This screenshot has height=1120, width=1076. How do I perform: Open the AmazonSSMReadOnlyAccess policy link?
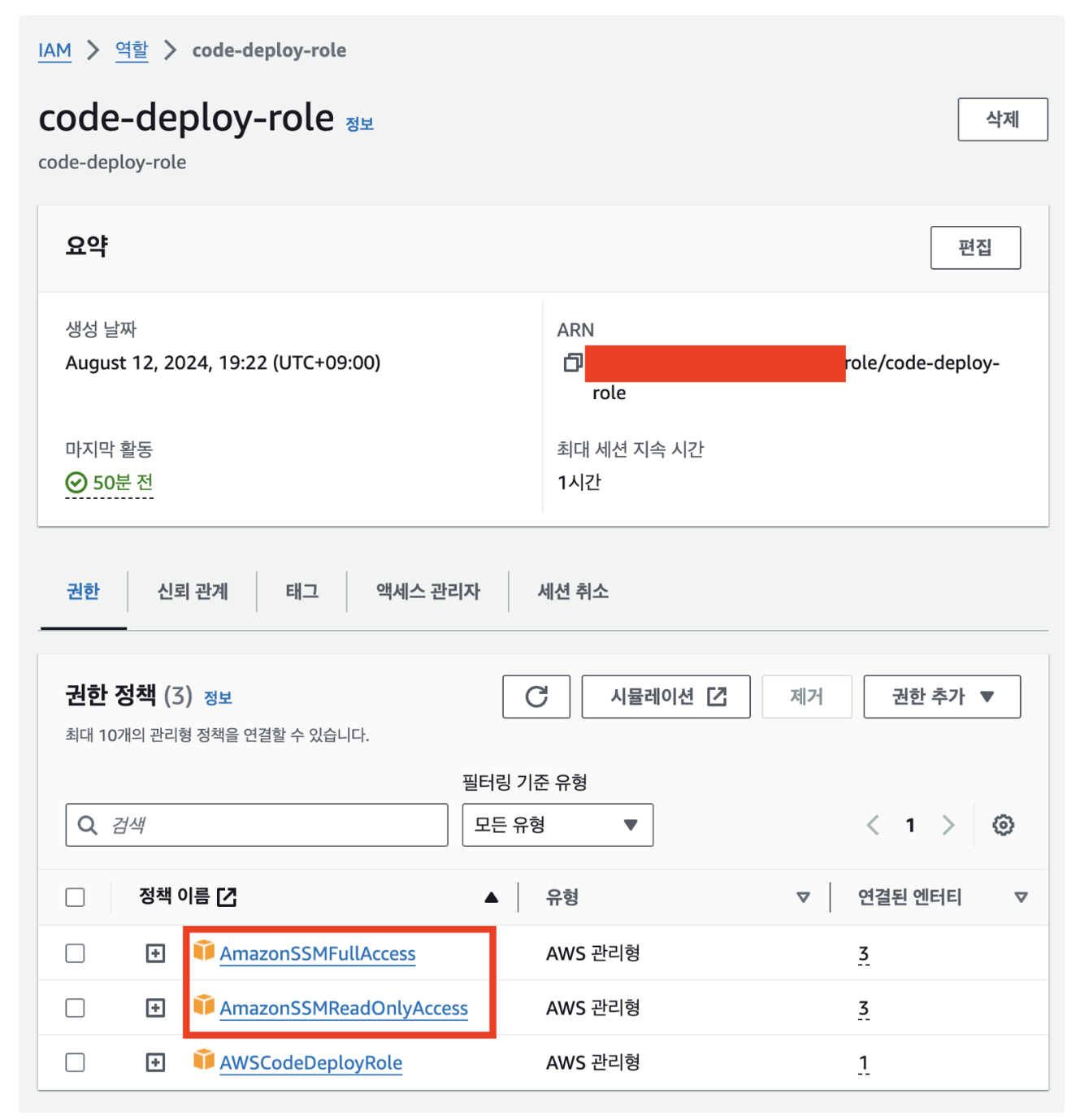344,1008
